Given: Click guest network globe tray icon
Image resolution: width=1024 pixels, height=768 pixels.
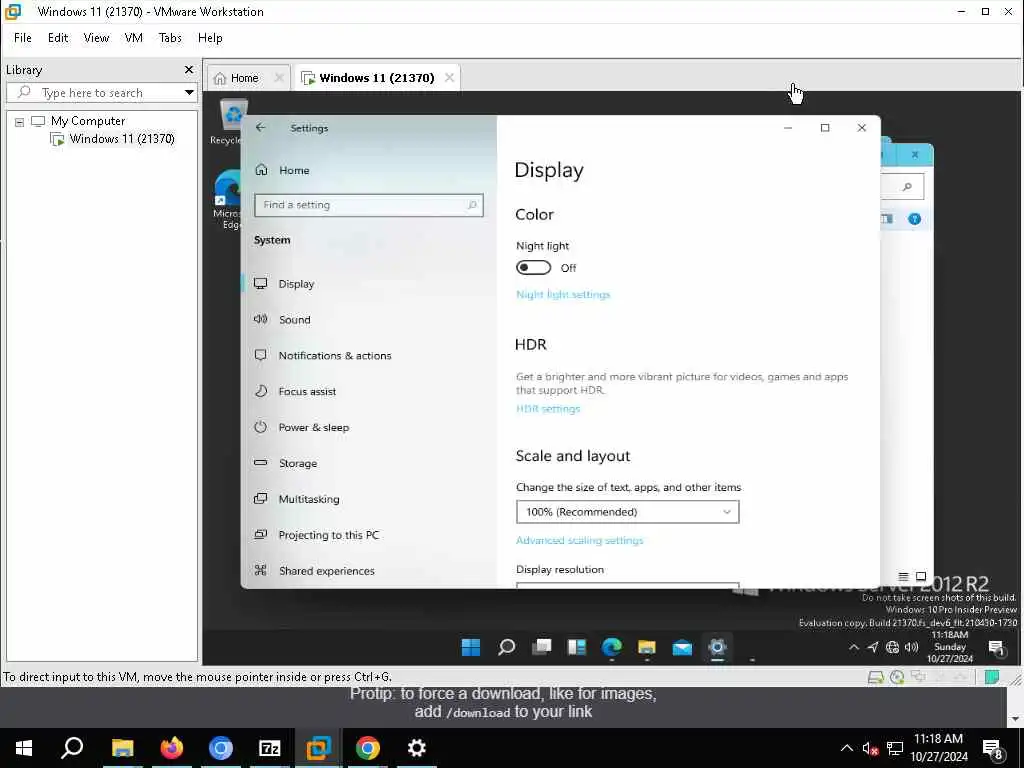Looking at the screenshot, I should click(892, 647).
